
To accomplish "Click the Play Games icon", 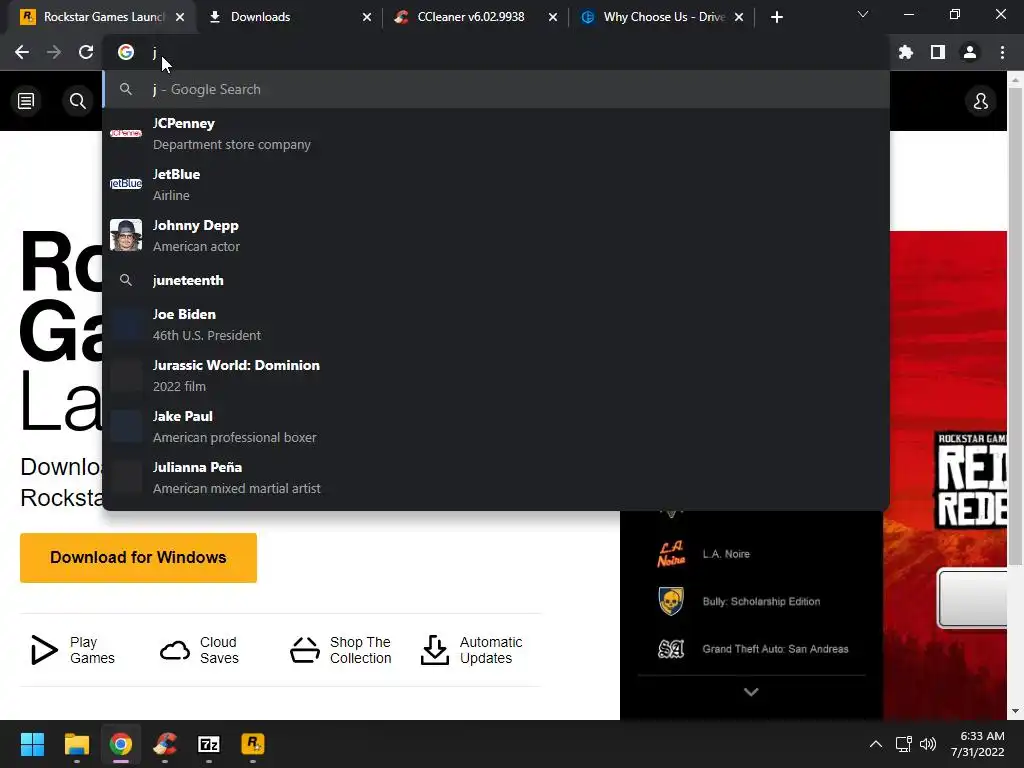I will (x=44, y=650).
